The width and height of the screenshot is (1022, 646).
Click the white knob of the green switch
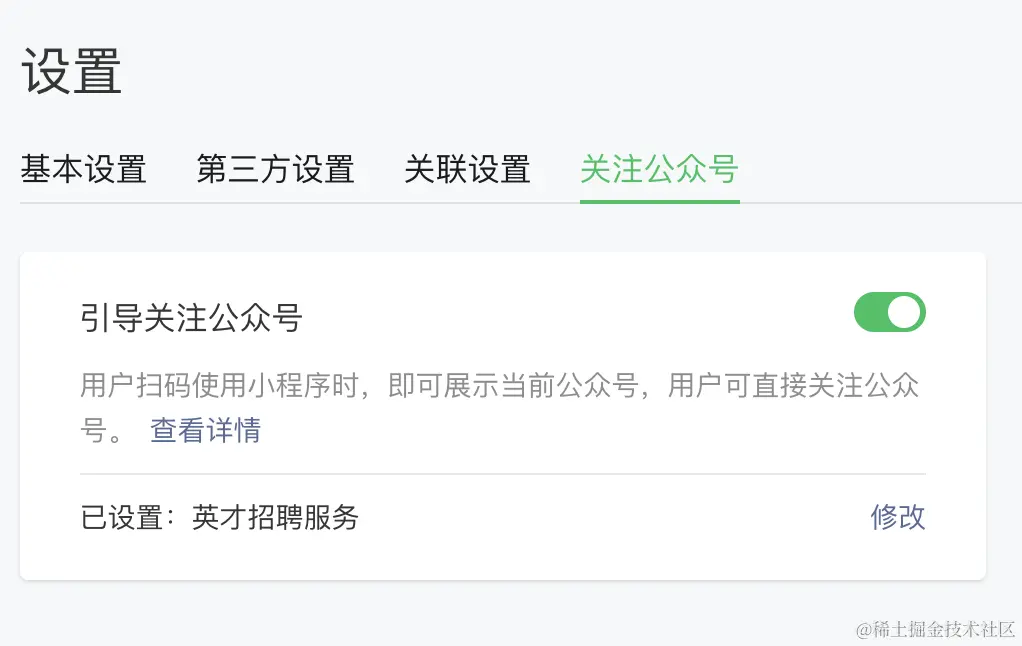904,312
